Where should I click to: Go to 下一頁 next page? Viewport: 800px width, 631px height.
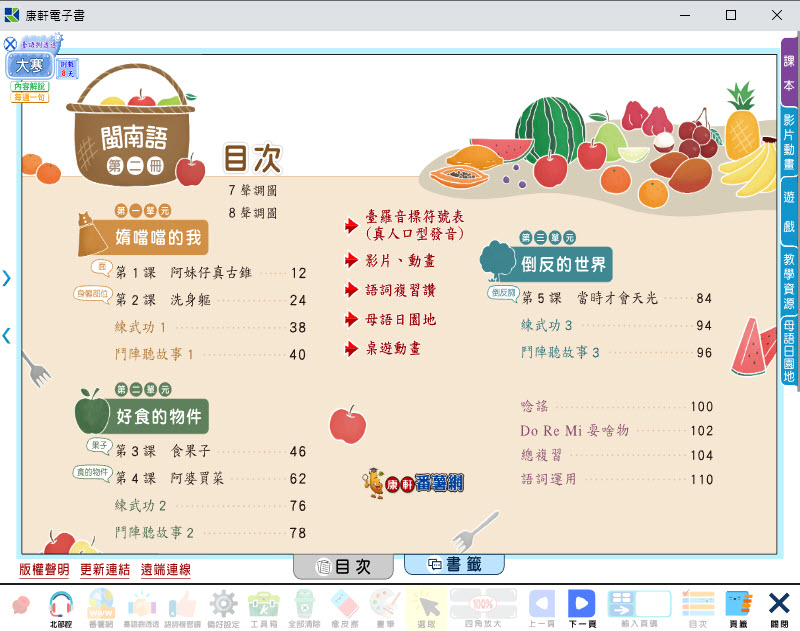point(582,609)
